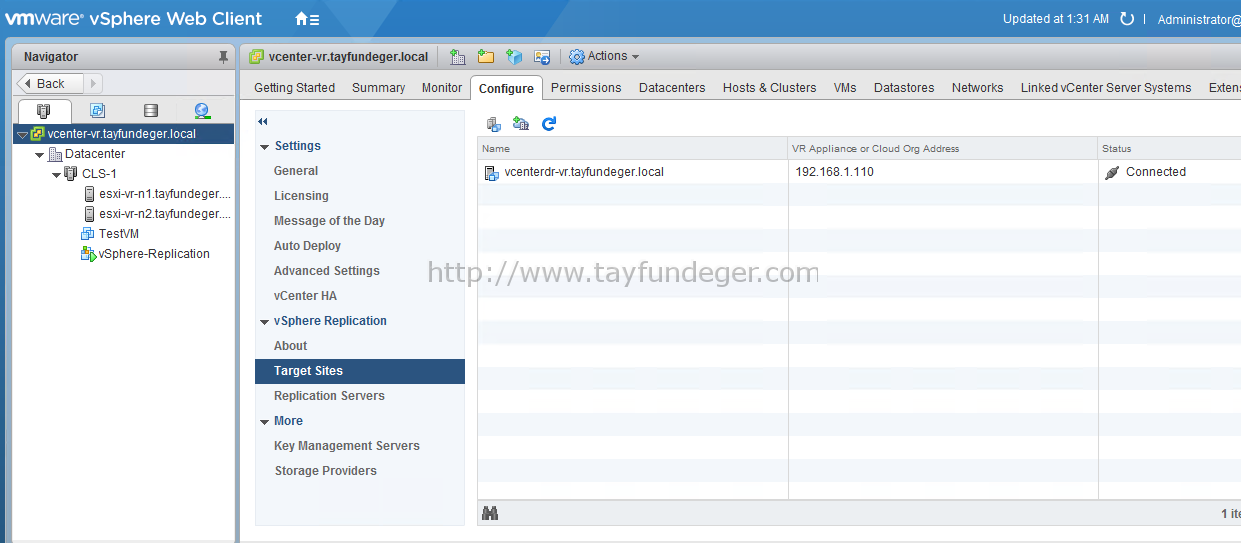Image resolution: width=1241 pixels, height=543 pixels.
Task: Collapse the Settings section
Action: 264,146
